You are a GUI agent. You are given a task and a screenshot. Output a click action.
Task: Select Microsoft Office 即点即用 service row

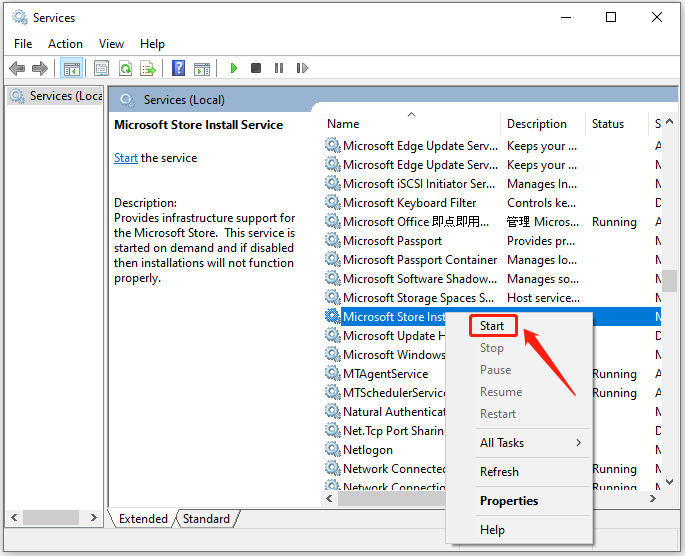click(x=492, y=221)
